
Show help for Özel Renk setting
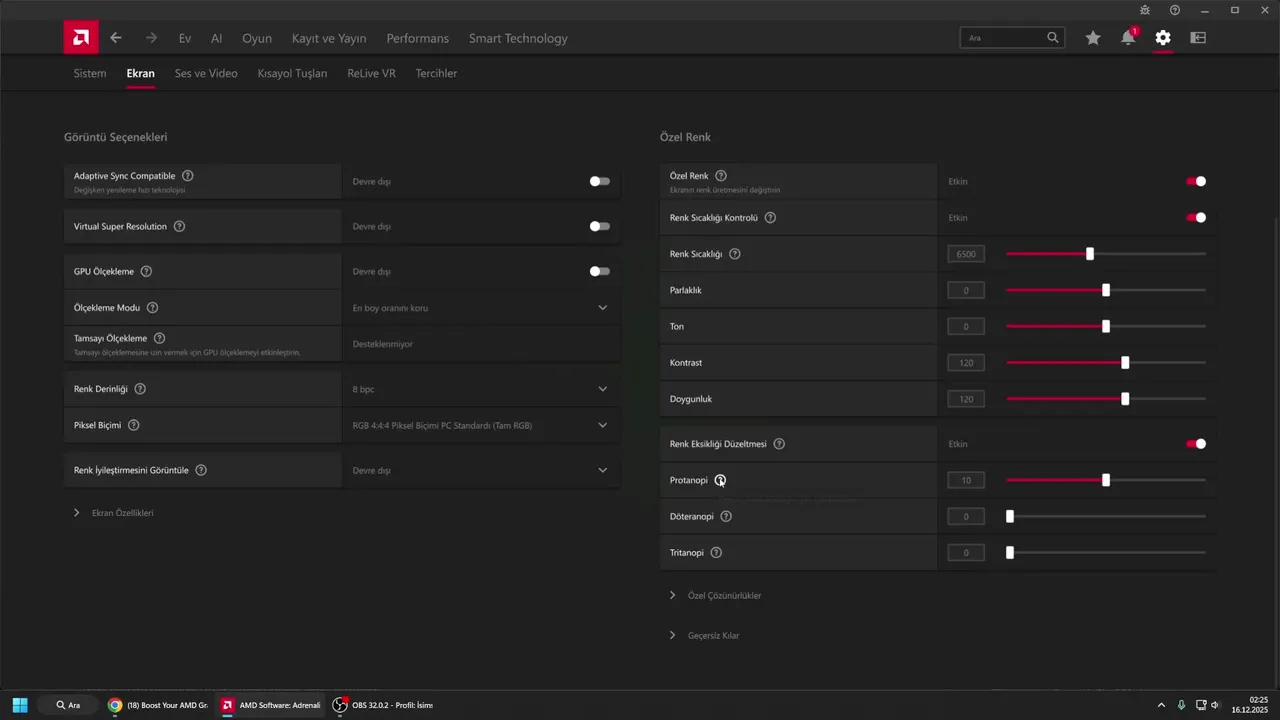coord(721,176)
